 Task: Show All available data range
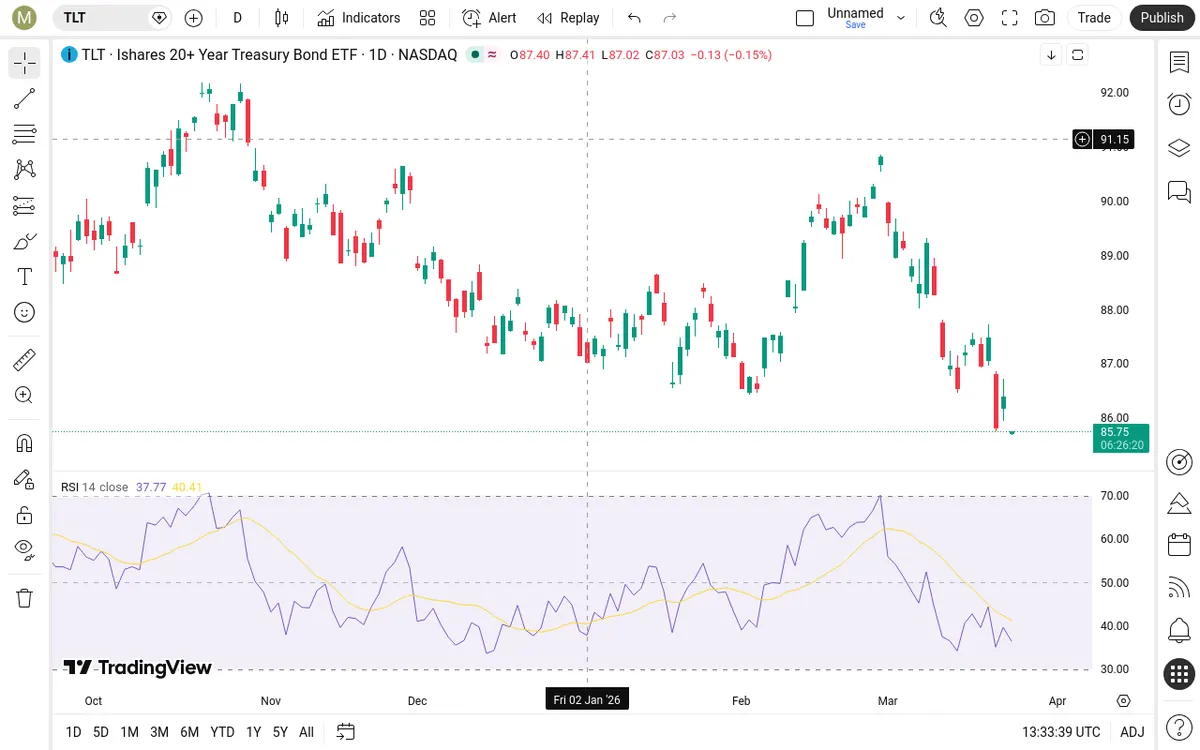[x=306, y=732]
